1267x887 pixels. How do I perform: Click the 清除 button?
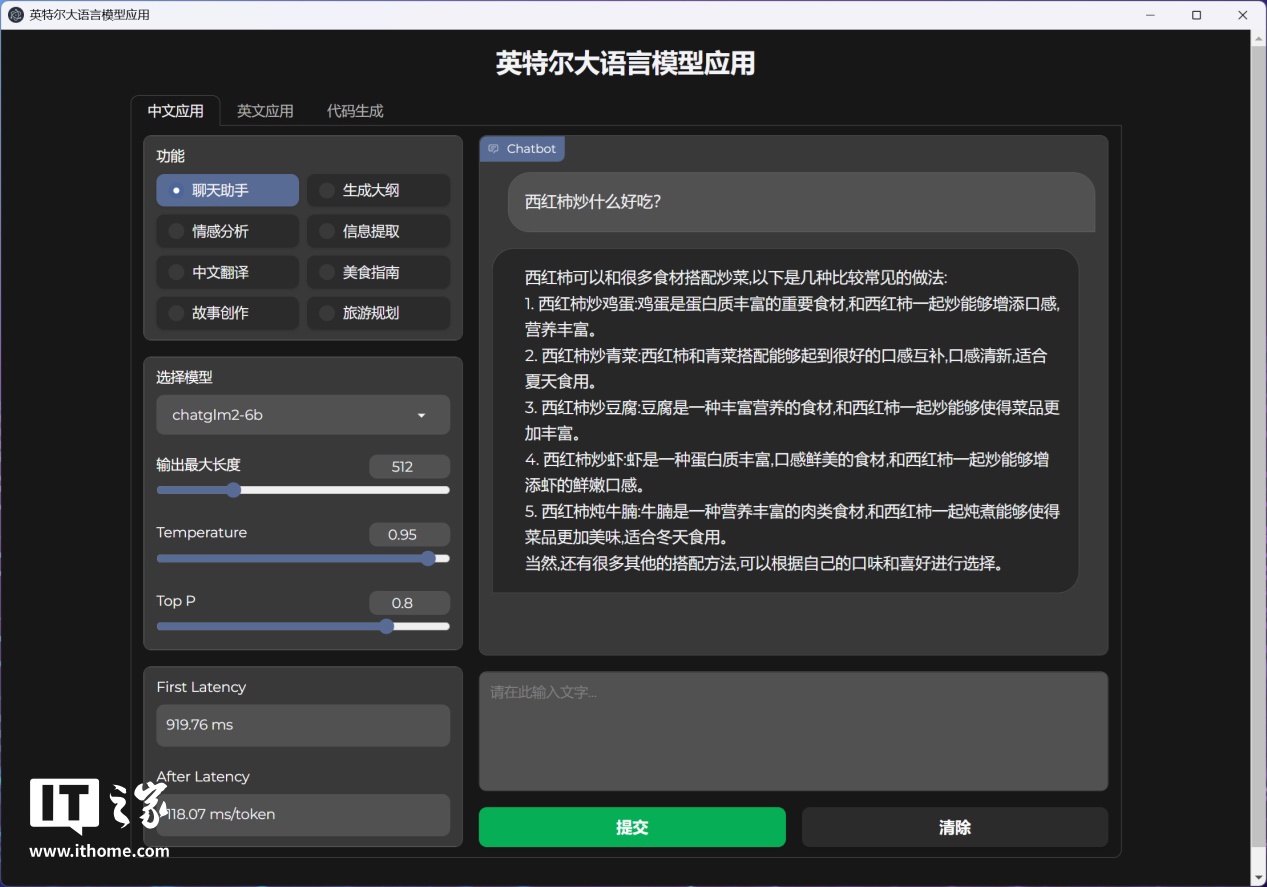coord(954,827)
